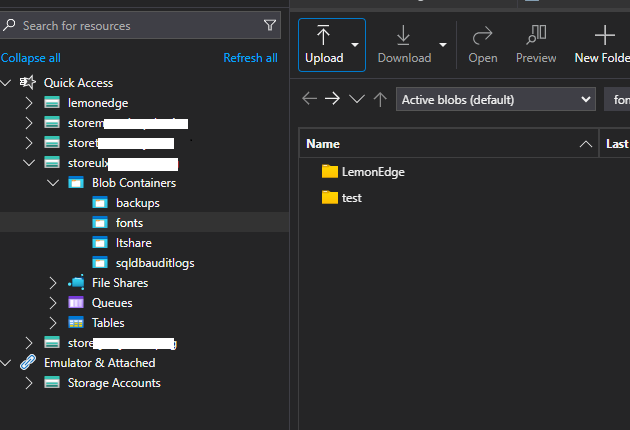Click the storem storage account icon
630x430 pixels.
tap(52, 122)
